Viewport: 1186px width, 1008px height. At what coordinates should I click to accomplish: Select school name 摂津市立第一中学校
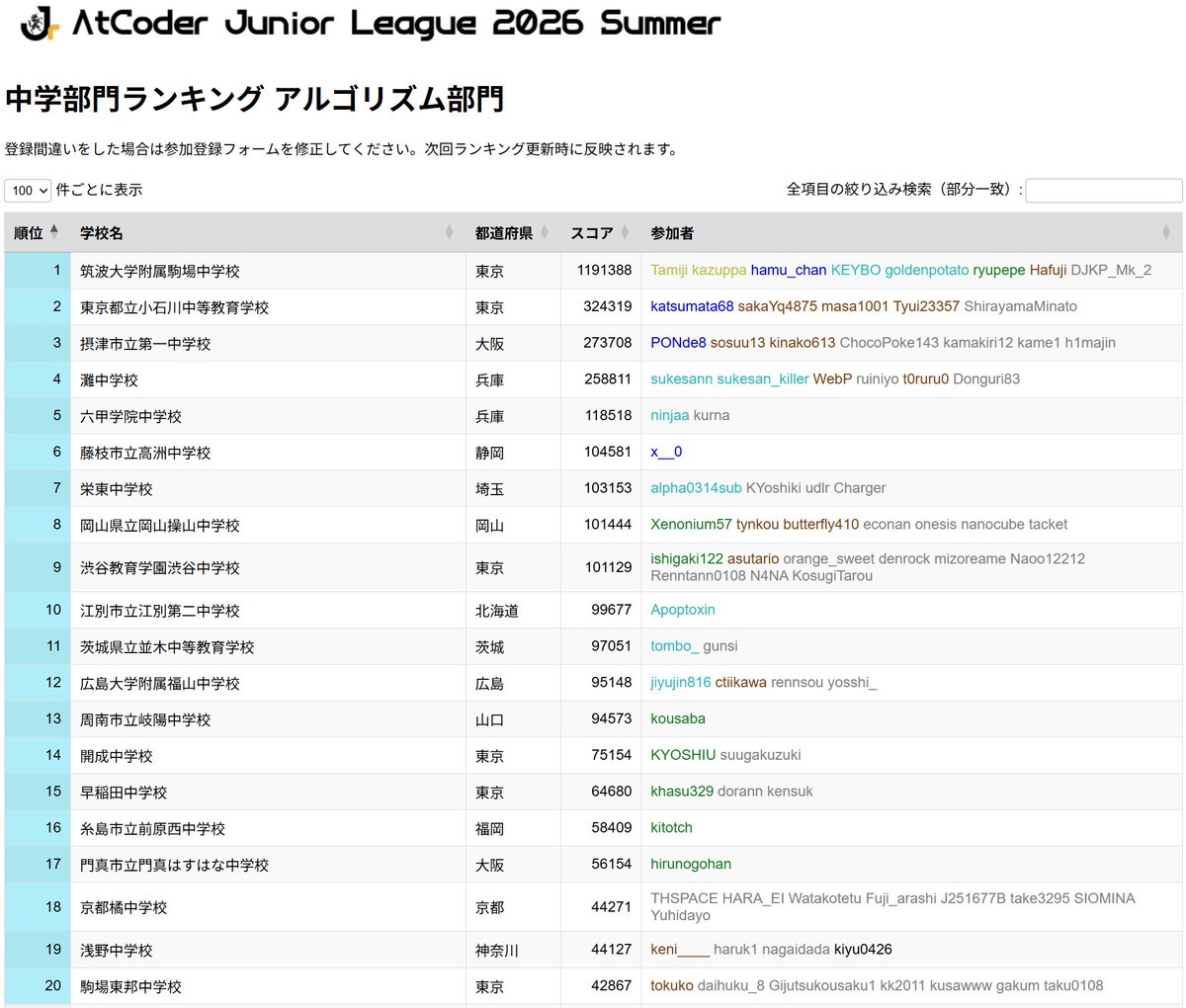pyautogui.click(x=145, y=344)
